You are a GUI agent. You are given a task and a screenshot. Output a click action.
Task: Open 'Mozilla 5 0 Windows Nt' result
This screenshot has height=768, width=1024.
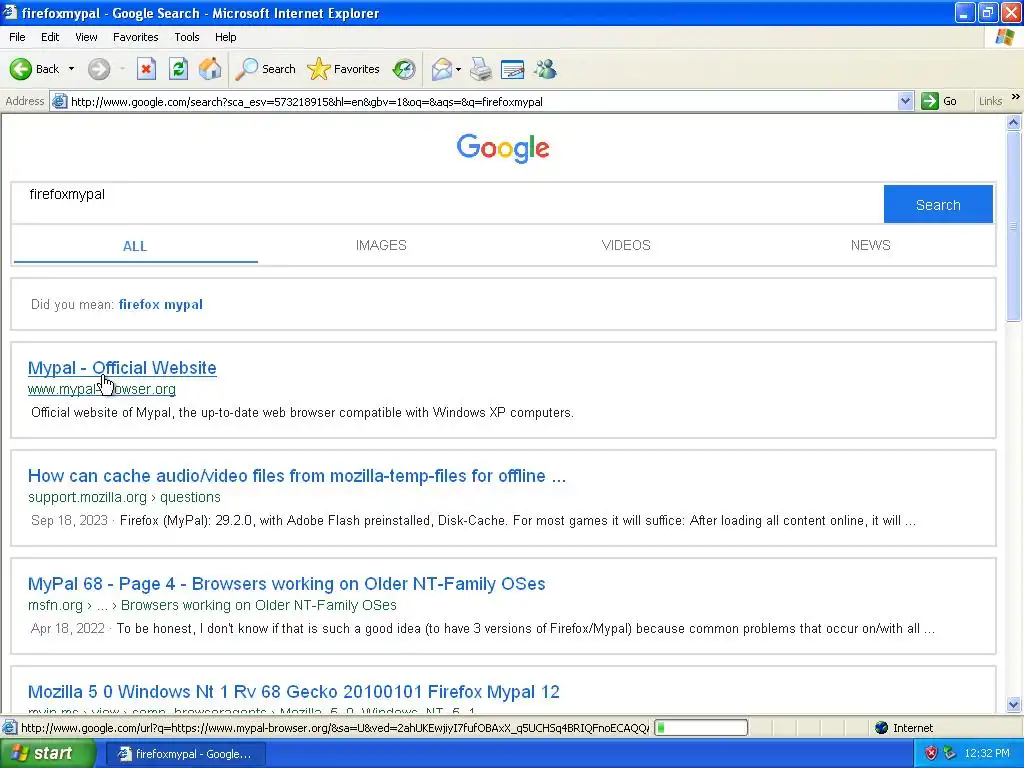click(294, 692)
